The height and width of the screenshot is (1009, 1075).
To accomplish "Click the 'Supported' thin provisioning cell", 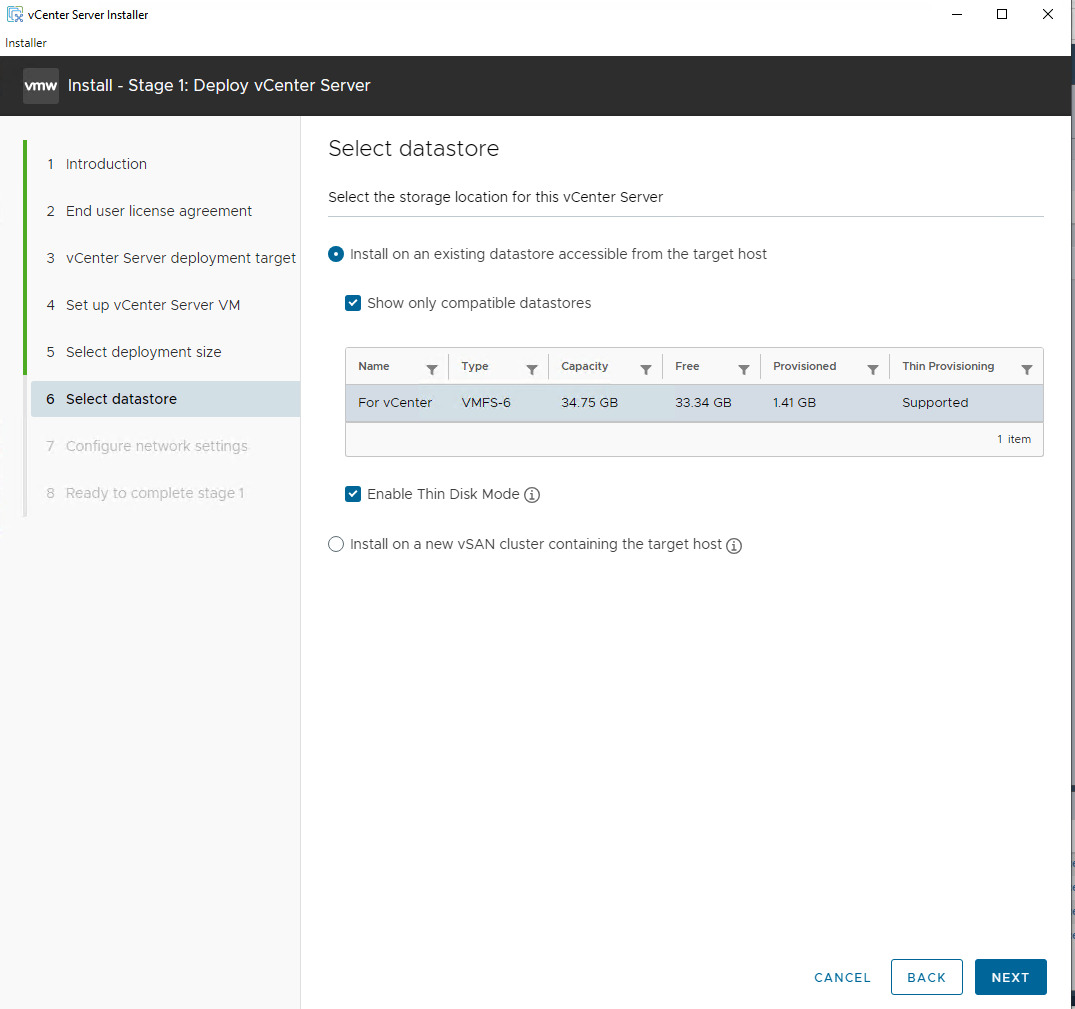I will tap(934, 402).
